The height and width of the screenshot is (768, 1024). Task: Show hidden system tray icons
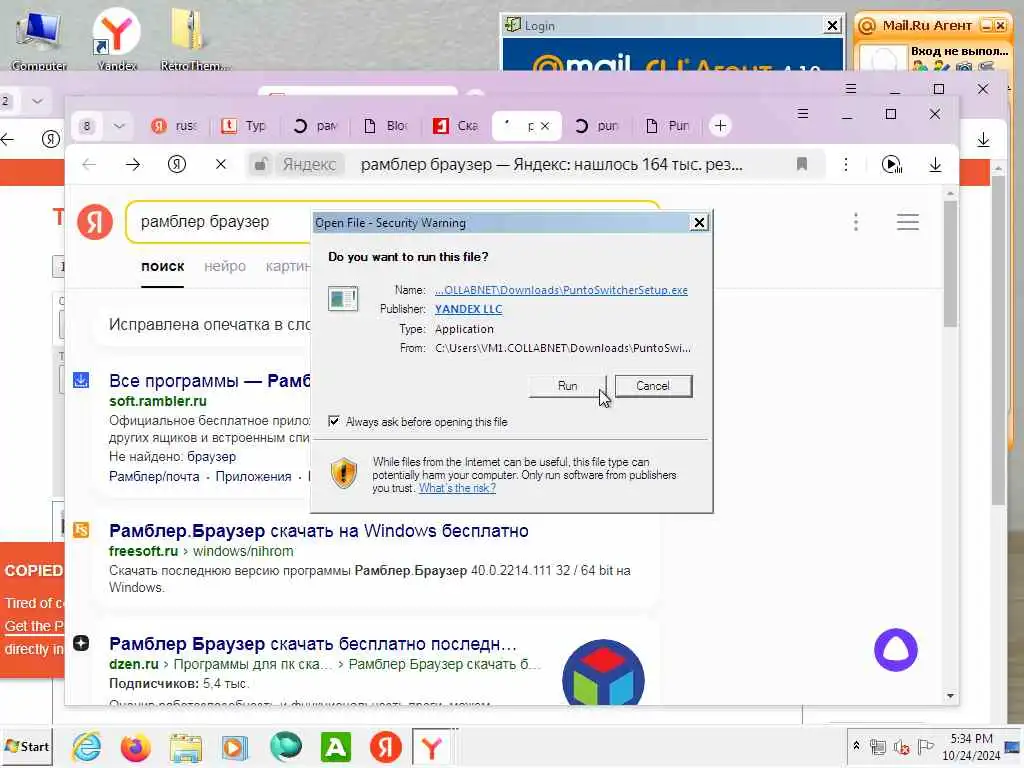click(856, 745)
